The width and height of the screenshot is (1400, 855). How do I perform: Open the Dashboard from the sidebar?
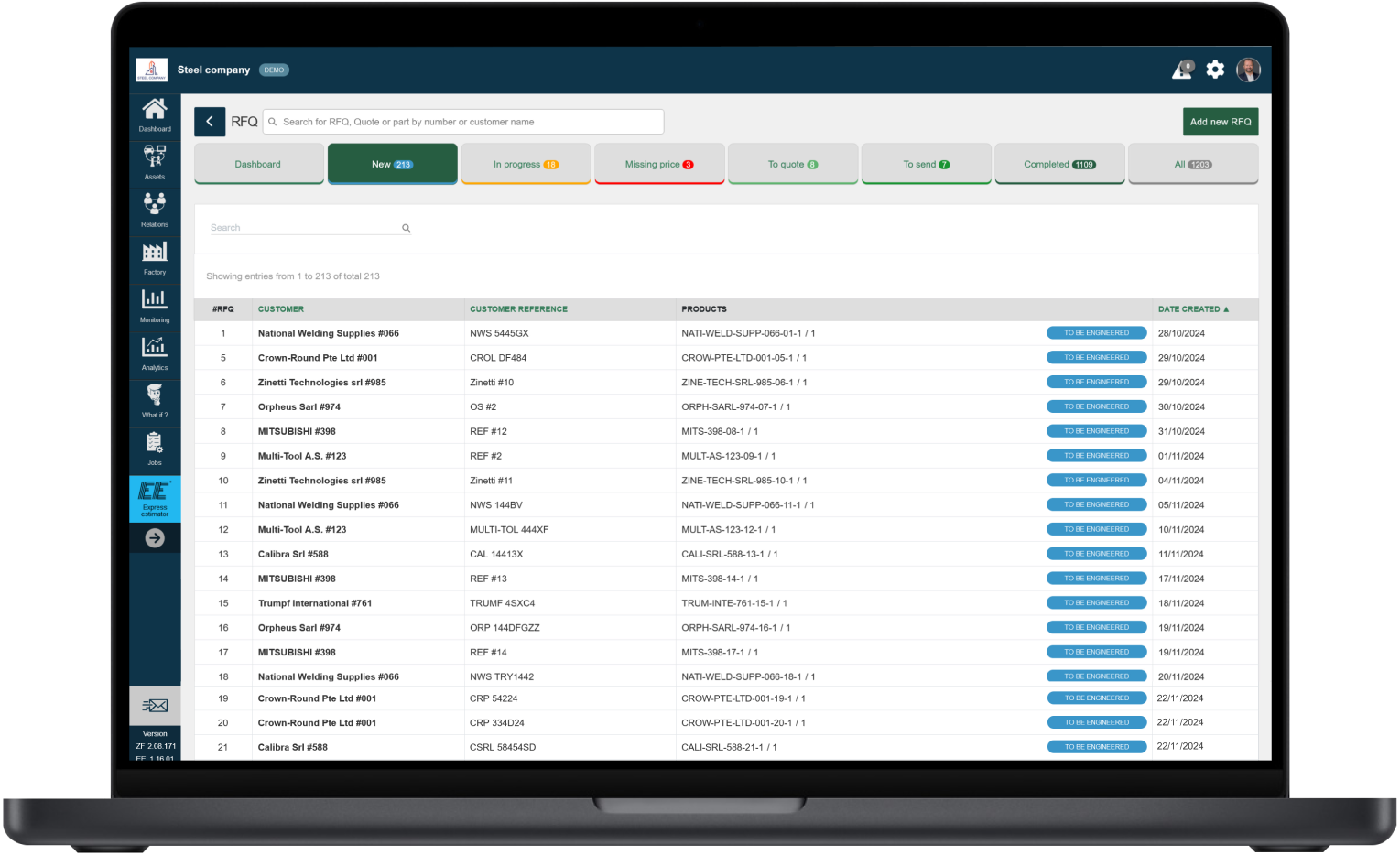(154, 114)
